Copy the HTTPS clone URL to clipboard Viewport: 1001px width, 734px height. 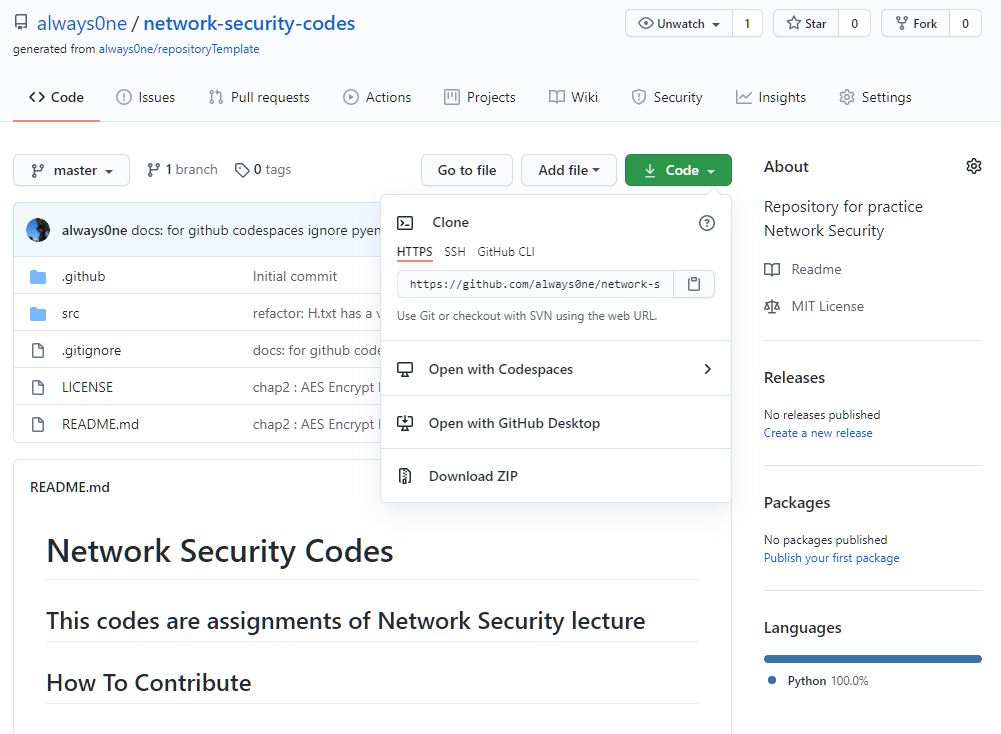[x=694, y=284]
